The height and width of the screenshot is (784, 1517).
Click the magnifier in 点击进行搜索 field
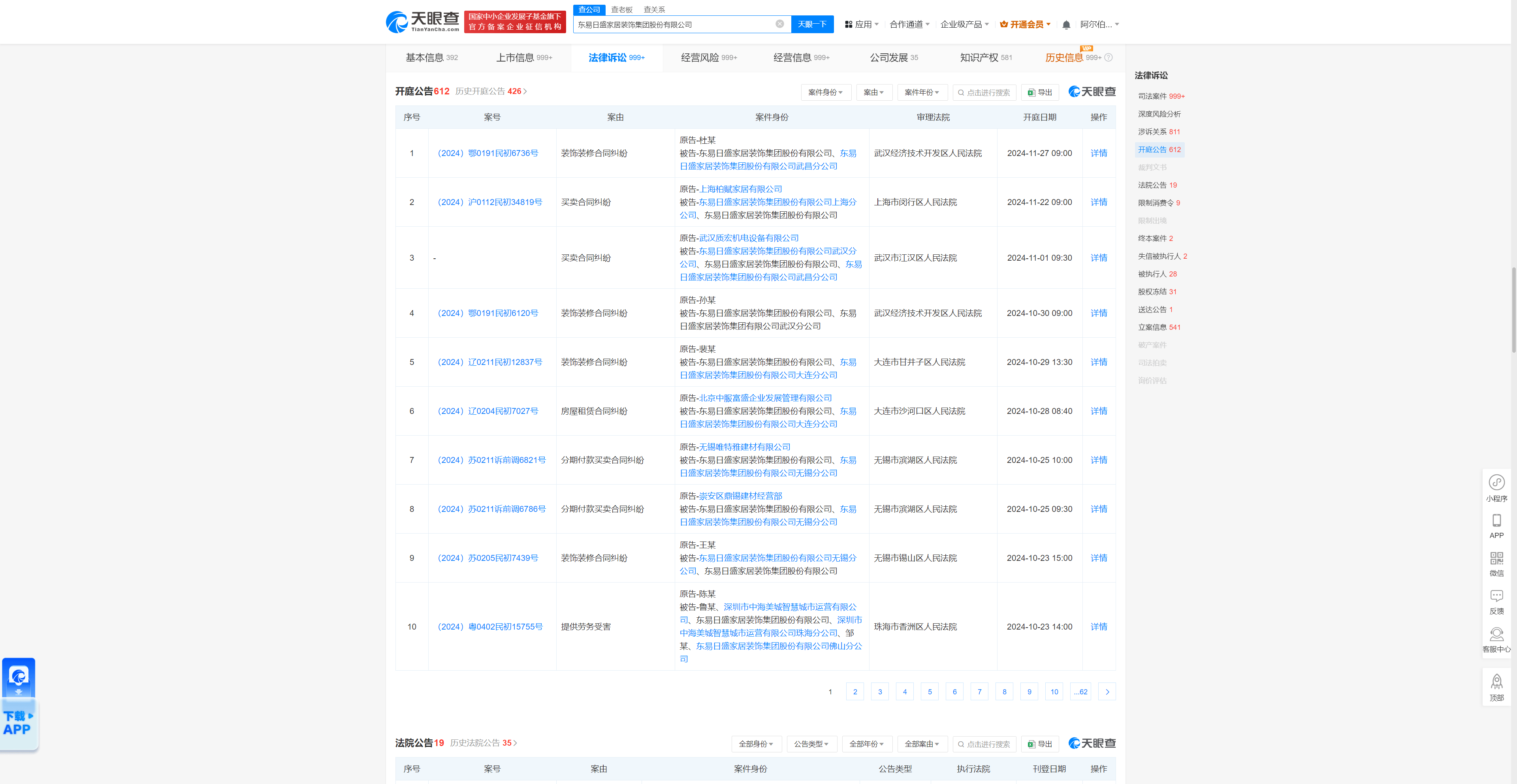tap(960, 92)
